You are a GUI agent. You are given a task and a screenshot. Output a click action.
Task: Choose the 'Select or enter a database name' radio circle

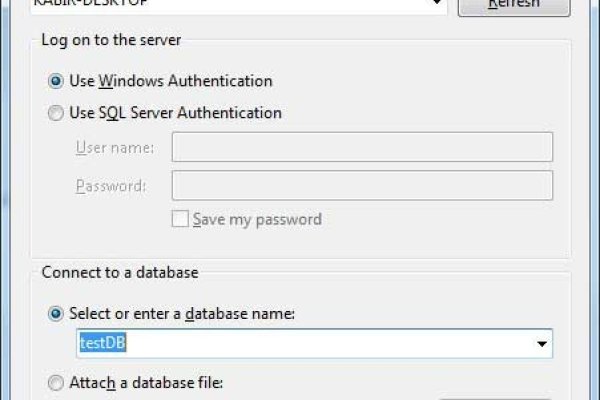pos(56,314)
